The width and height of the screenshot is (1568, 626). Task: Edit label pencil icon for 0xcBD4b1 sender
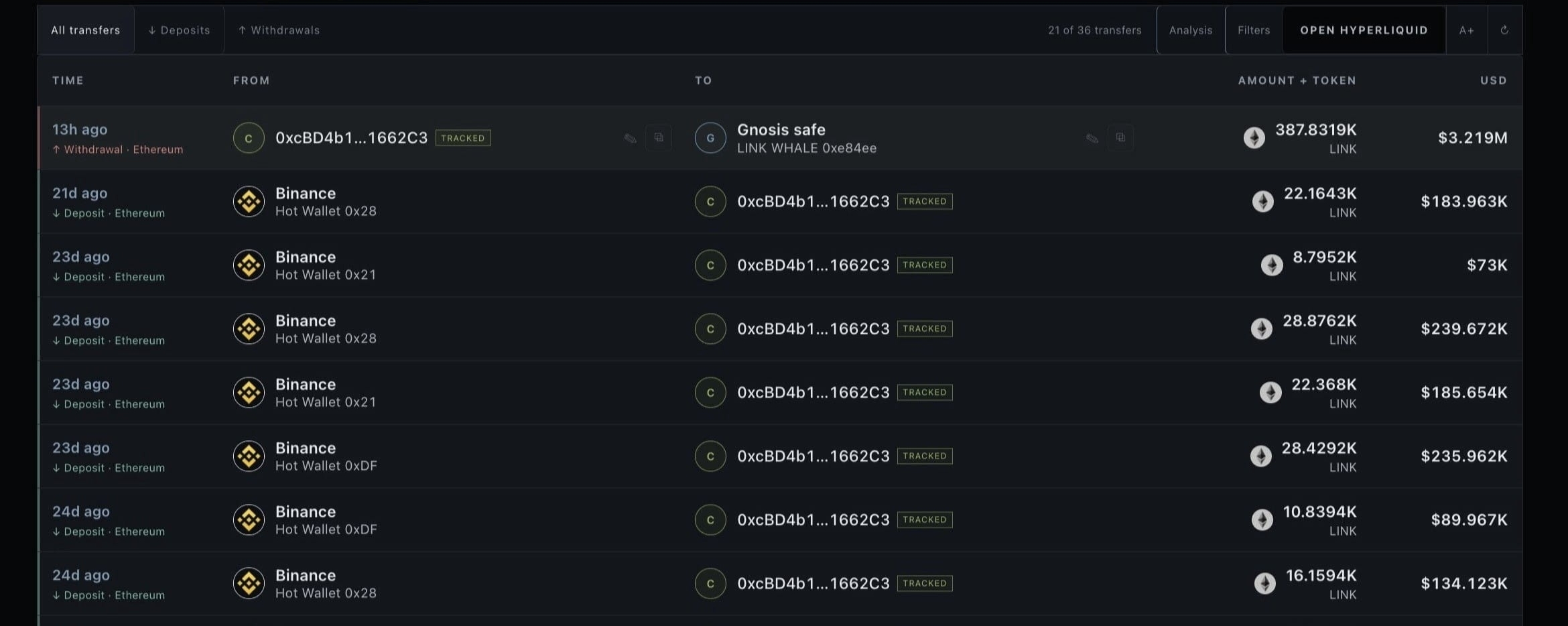630,138
